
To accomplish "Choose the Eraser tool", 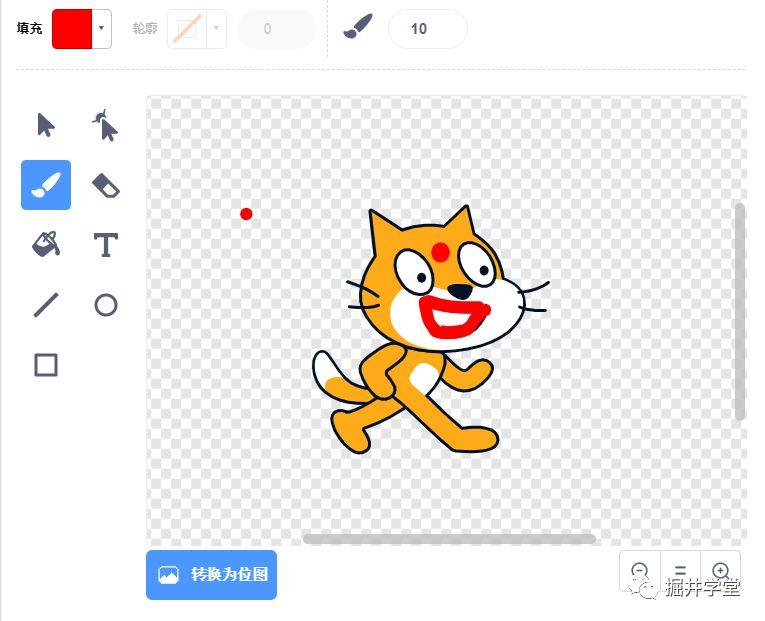I will (x=106, y=185).
